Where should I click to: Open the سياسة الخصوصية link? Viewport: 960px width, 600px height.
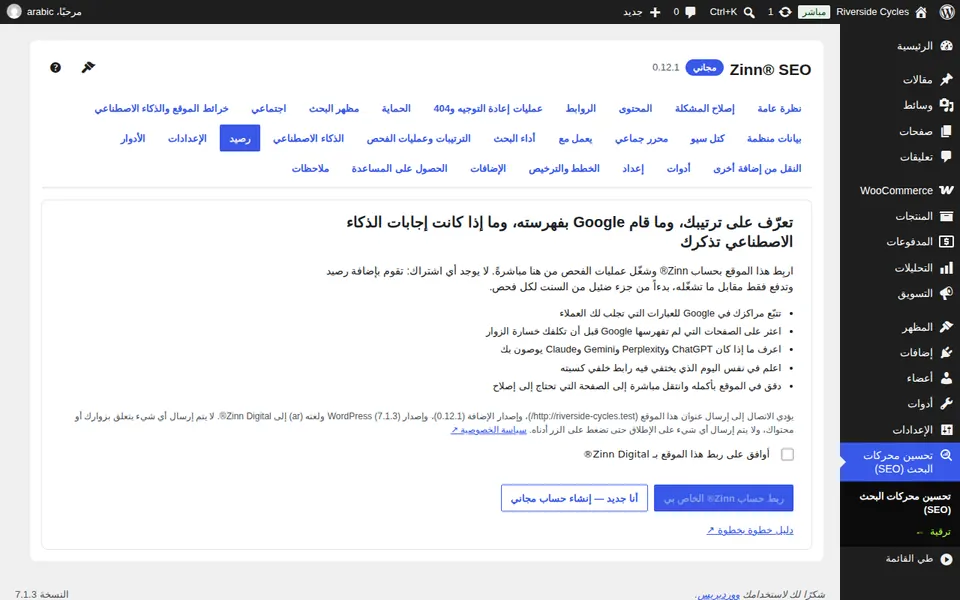pos(489,430)
